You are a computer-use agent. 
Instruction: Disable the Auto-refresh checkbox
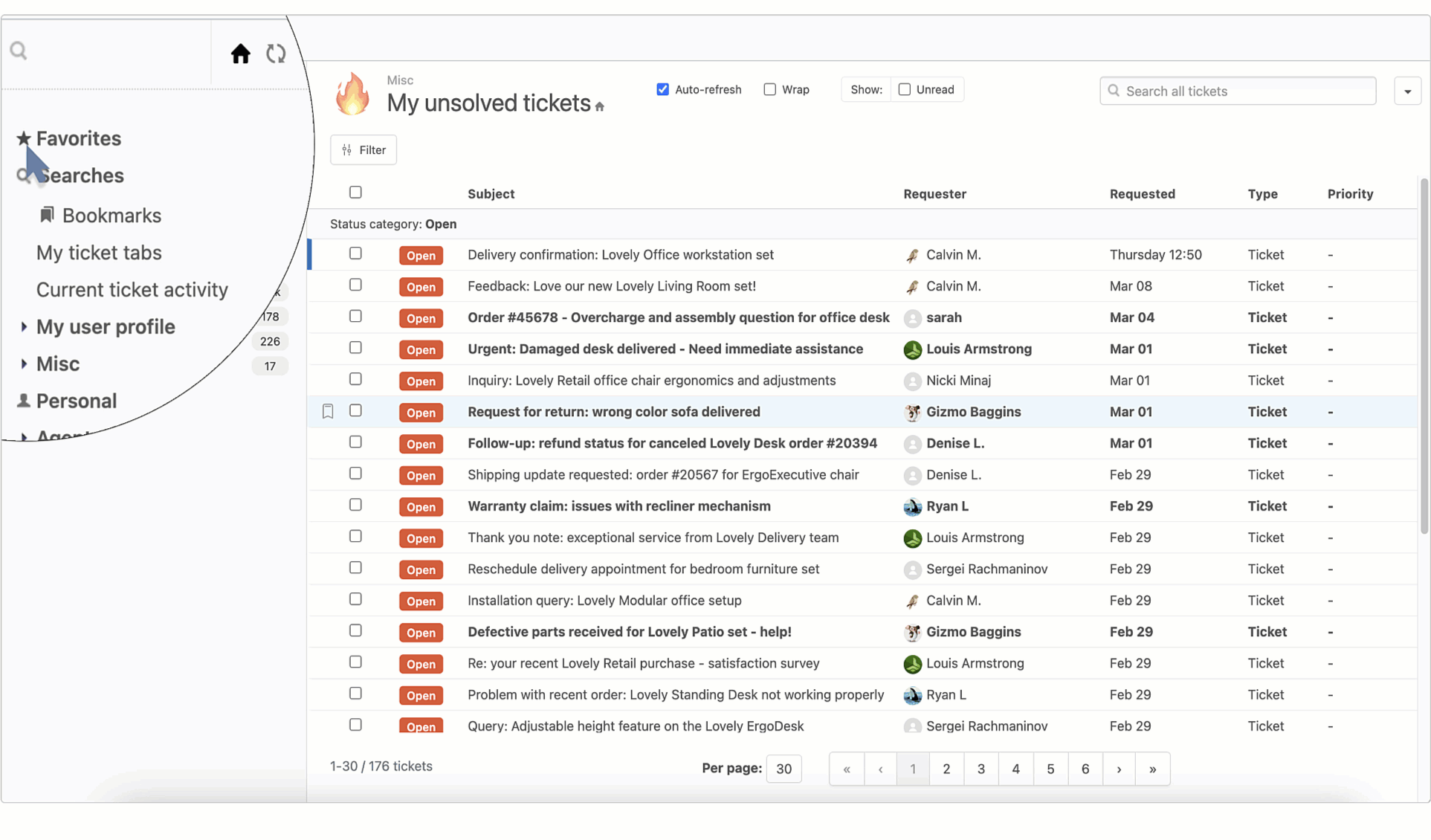click(662, 89)
